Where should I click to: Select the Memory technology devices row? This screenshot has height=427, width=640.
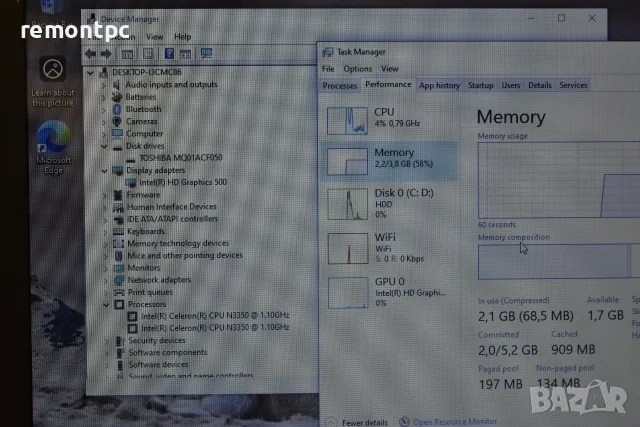tap(178, 244)
